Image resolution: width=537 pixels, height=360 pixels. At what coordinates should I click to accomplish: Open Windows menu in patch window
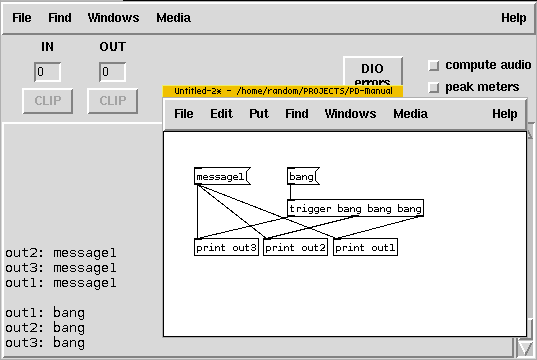click(350, 114)
